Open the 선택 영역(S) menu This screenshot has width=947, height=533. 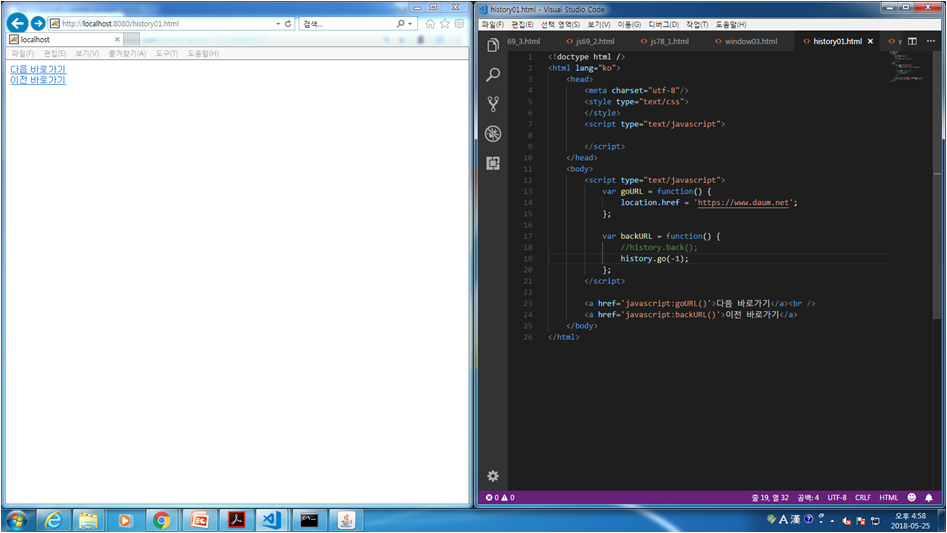pyautogui.click(x=560, y=25)
